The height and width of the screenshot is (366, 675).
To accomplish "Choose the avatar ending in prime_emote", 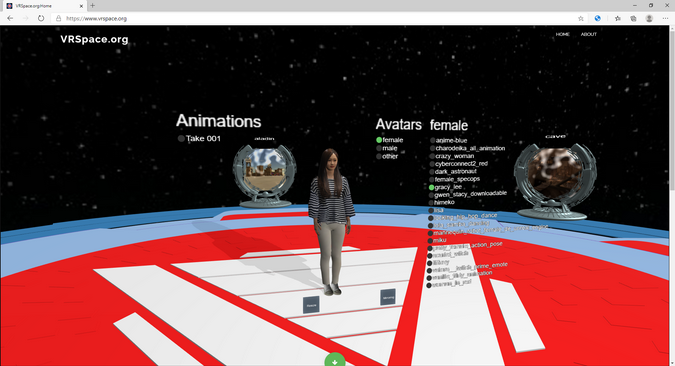I will [467, 268].
